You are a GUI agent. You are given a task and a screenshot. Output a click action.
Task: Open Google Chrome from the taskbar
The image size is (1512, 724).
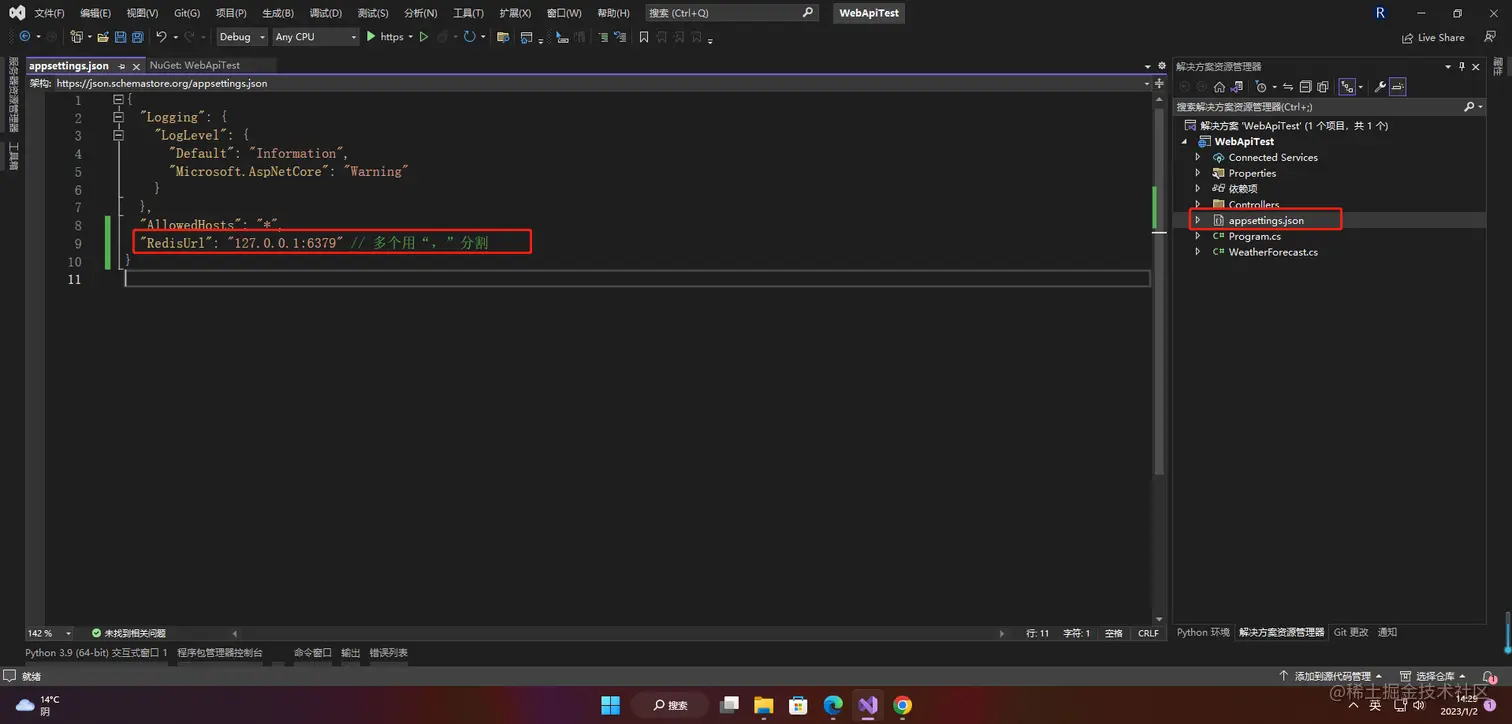coord(902,705)
